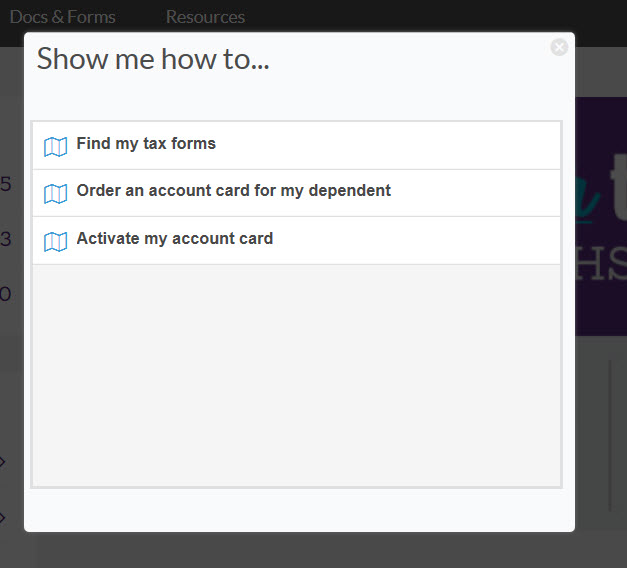Click map icon beside Order an account card

point(56,194)
